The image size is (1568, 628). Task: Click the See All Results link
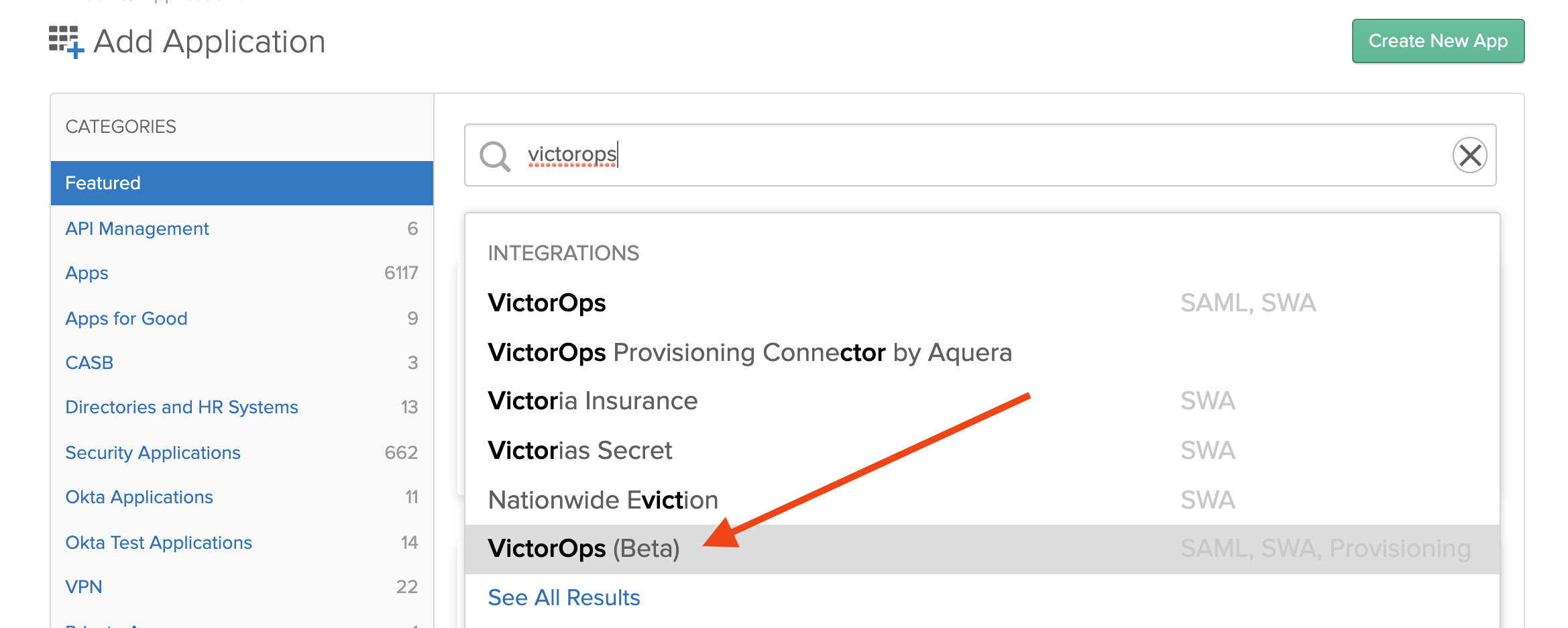coord(563,596)
